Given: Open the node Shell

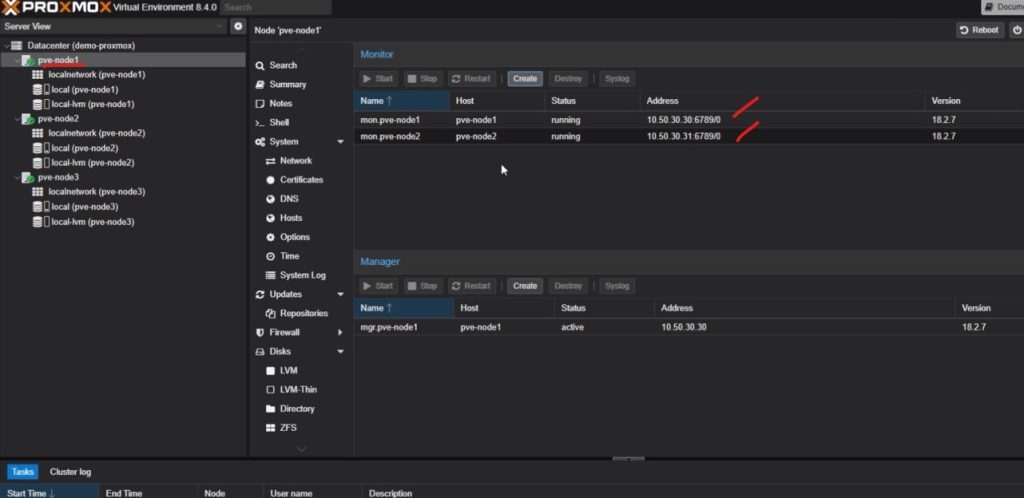Looking at the screenshot, I should click(279, 122).
